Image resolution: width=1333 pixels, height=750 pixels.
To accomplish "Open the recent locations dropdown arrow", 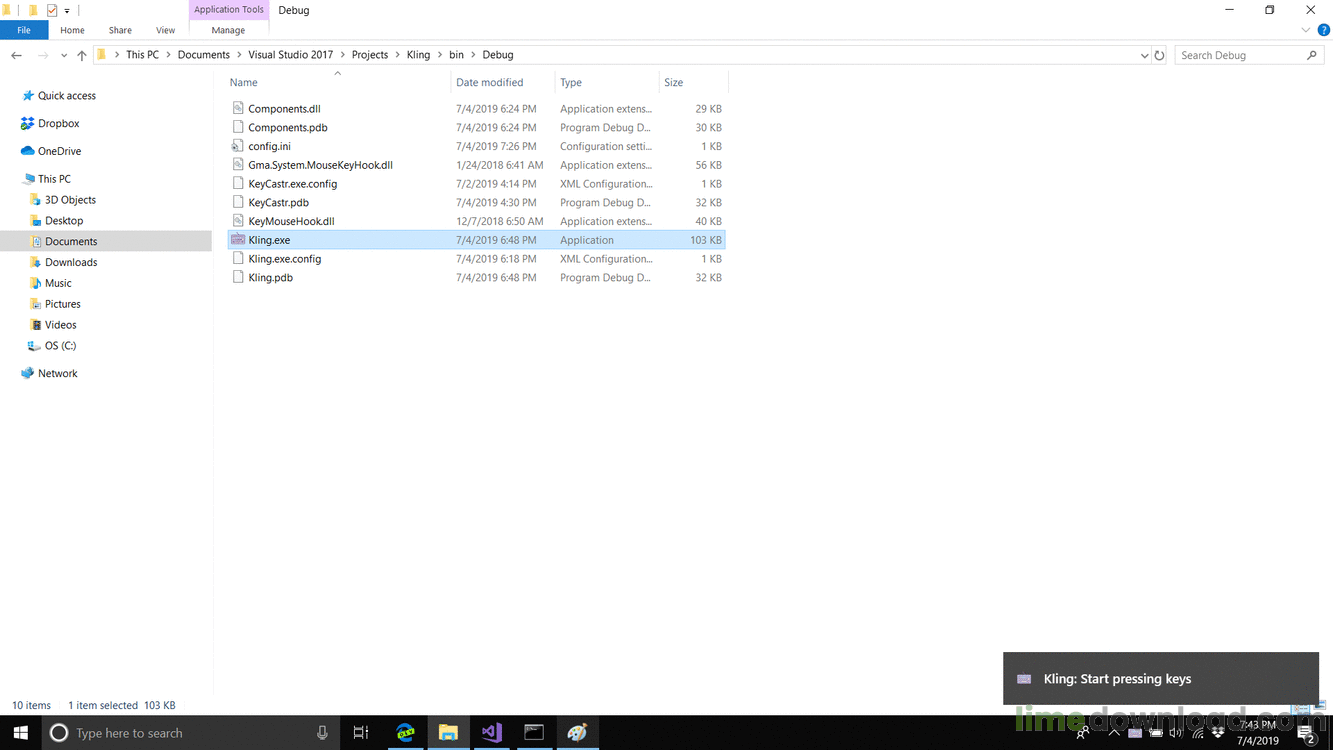I will click(64, 56).
